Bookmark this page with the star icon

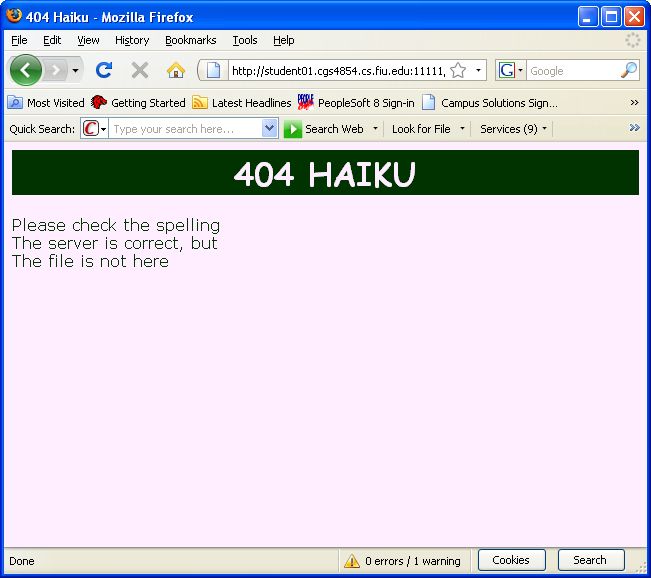[458, 70]
